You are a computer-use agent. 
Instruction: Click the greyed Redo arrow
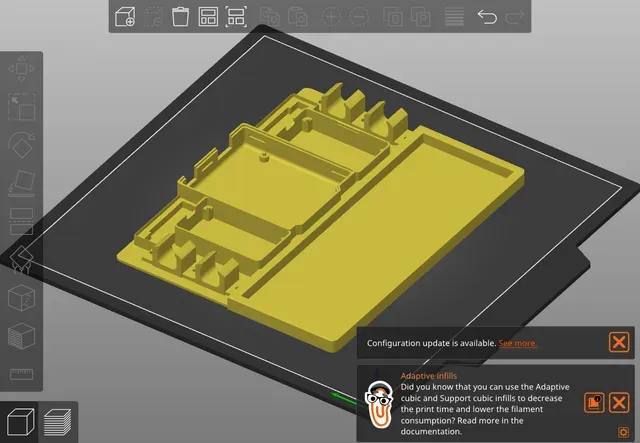(514, 17)
